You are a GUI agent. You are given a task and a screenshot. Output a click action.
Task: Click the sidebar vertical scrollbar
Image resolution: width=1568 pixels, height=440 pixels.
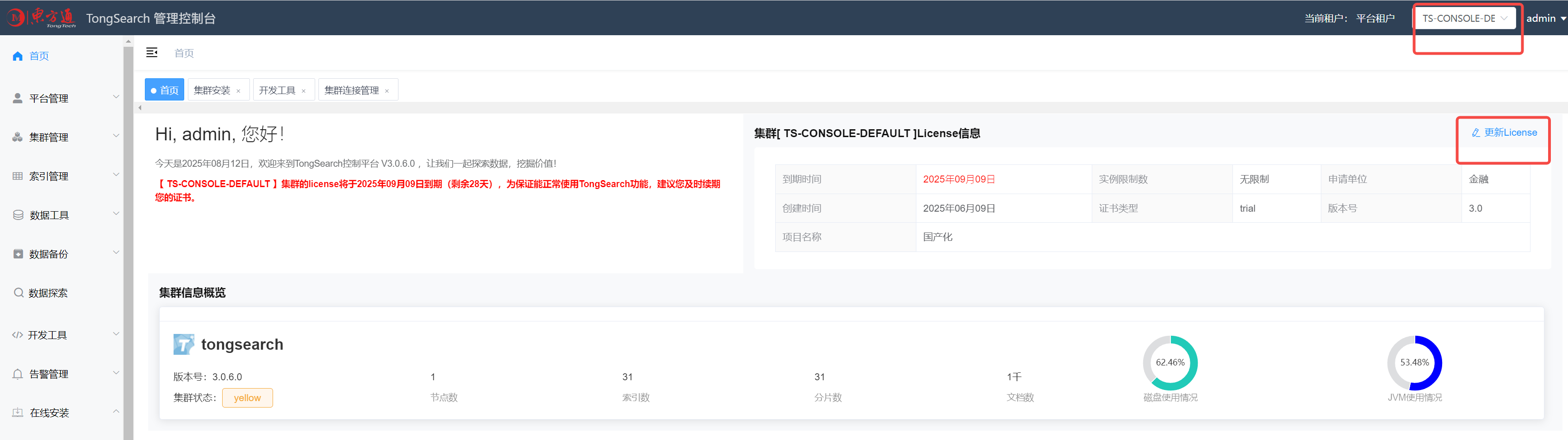click(128, 244)
